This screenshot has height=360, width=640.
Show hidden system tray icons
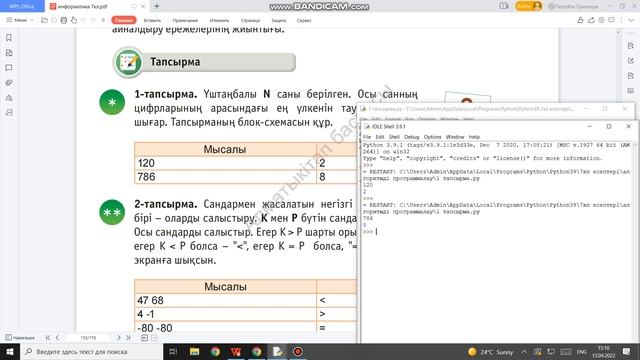coord(524,352)
